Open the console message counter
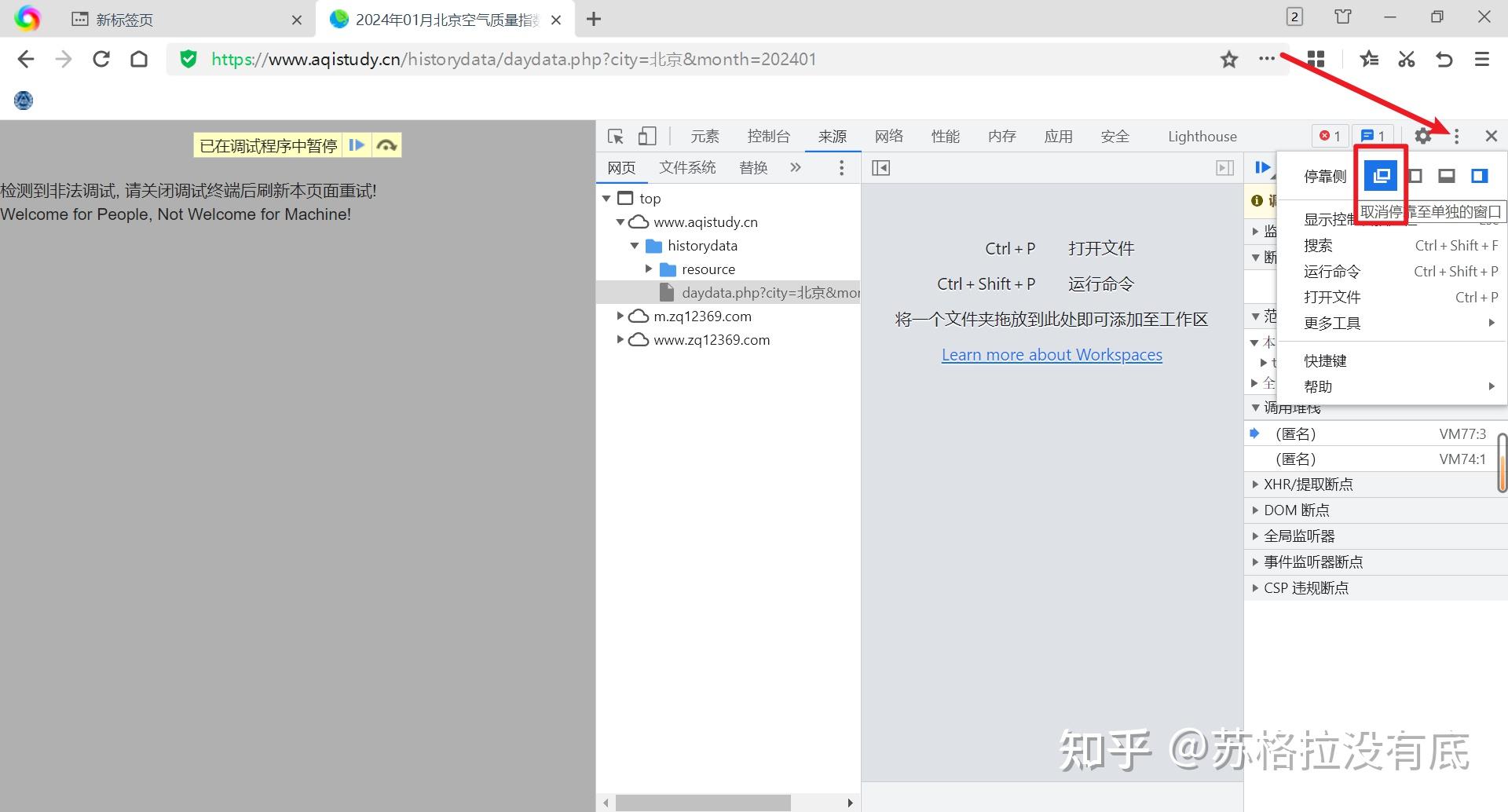This screenshot has height=812, width=1508. pyautogui.click(x=1373, y=135)
